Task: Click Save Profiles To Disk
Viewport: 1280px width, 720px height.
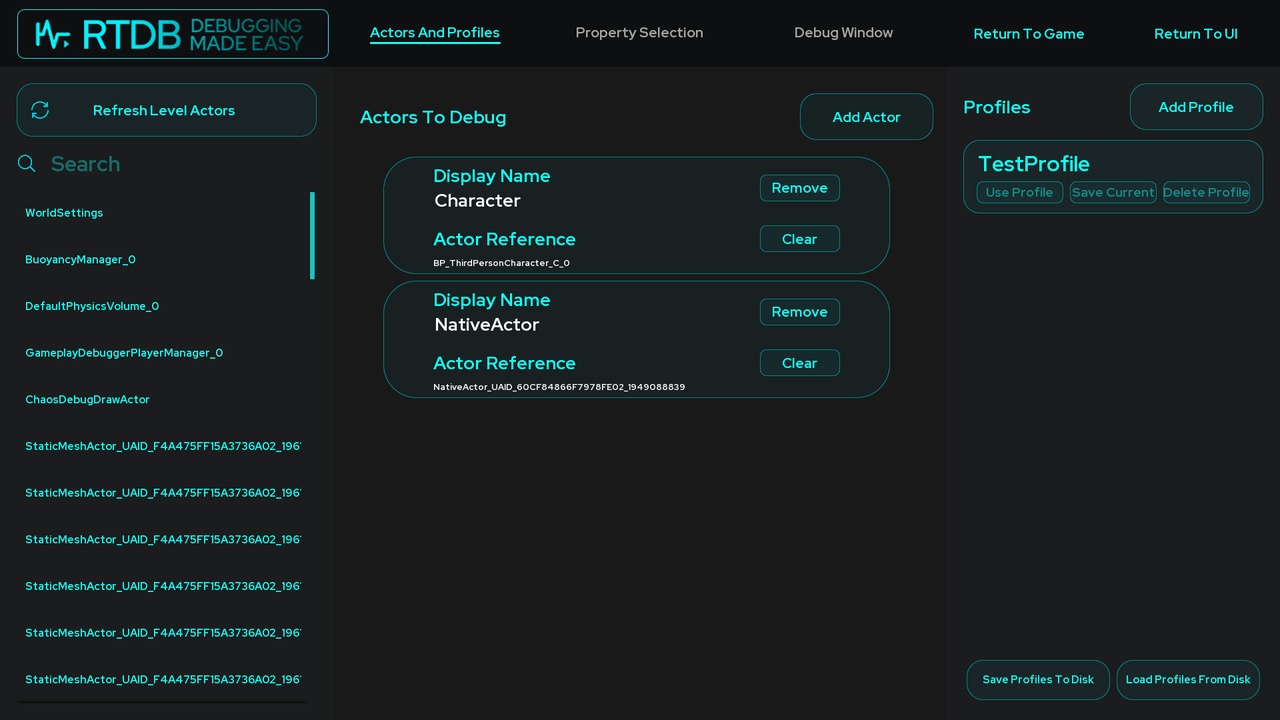Action: pos(1038,680)
